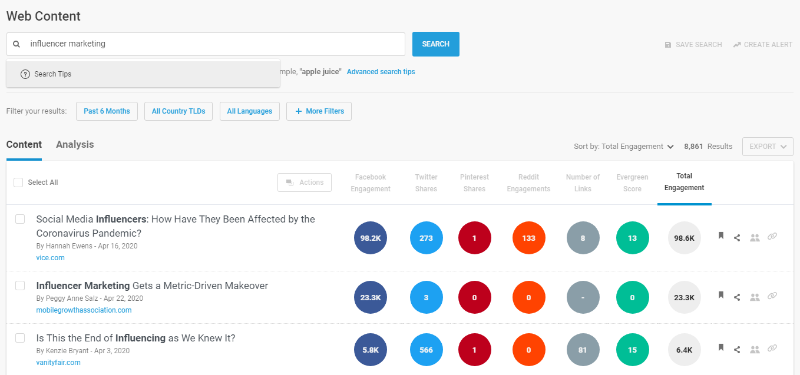Check the End of Influencing article checkbox

pos(20,338)
